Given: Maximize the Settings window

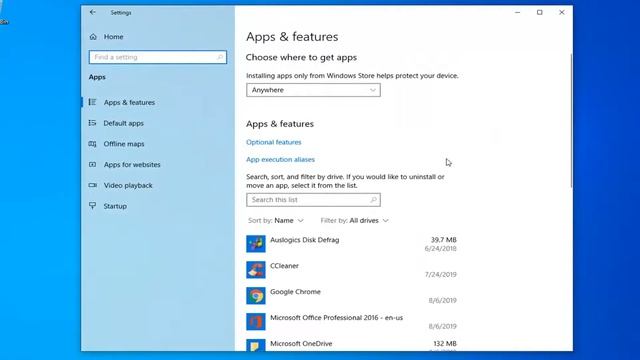Looking at the screenshot, I should point(540,12).
